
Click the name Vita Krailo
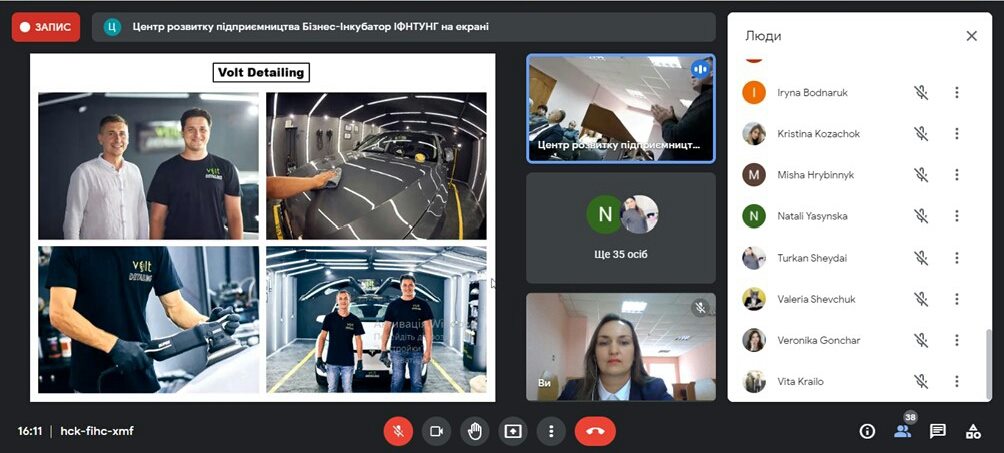coord(800,381)
